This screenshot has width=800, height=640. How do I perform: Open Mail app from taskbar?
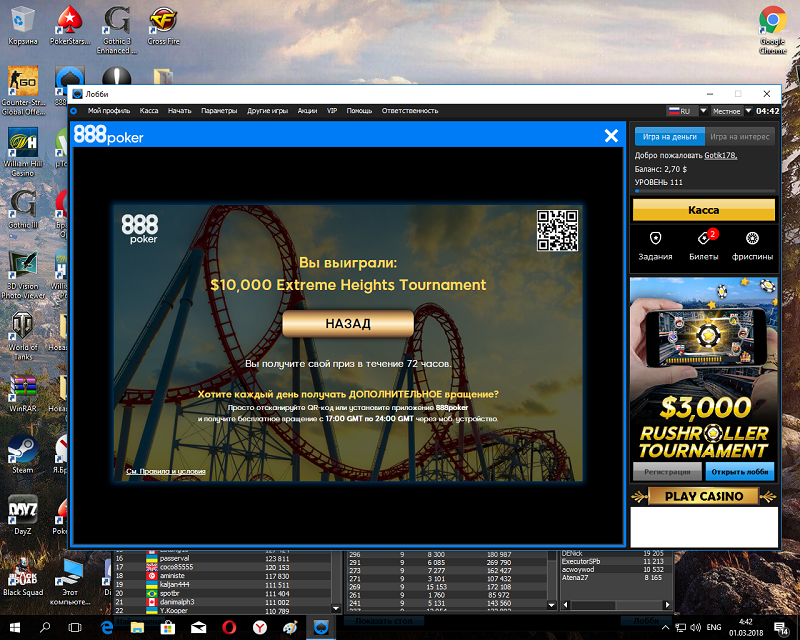click(x=198, y=627)
